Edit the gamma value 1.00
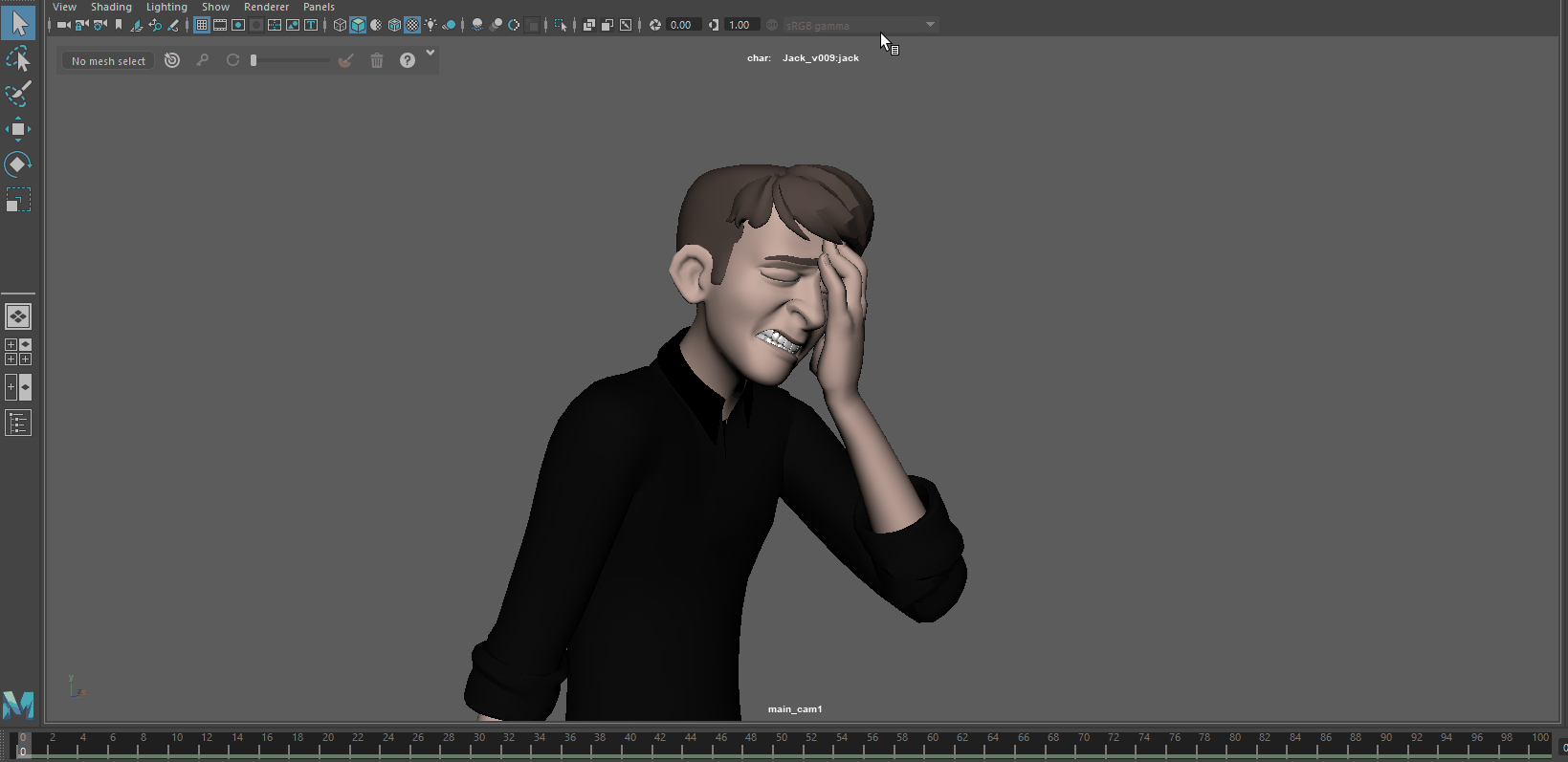This screenshot has height=762, width=1568. (742, 25)
